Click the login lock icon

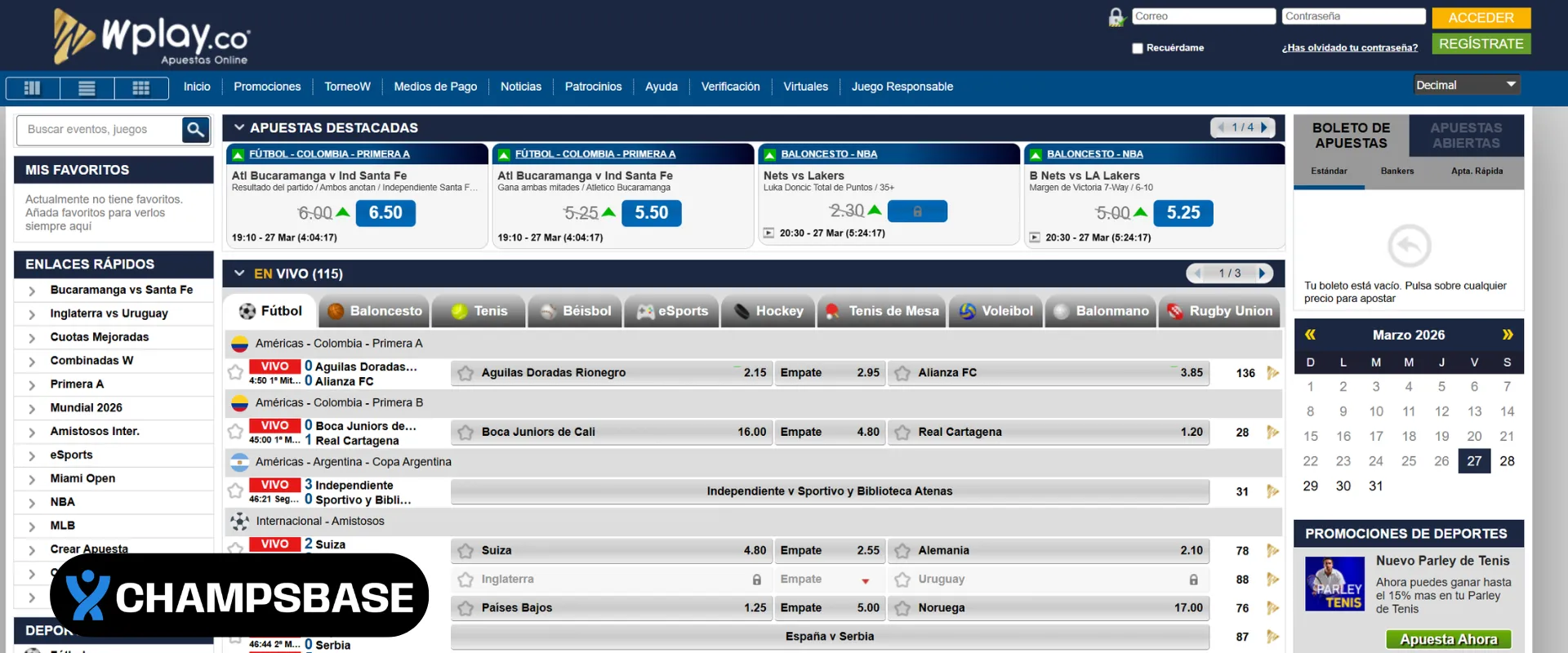tap(1116, 17)
